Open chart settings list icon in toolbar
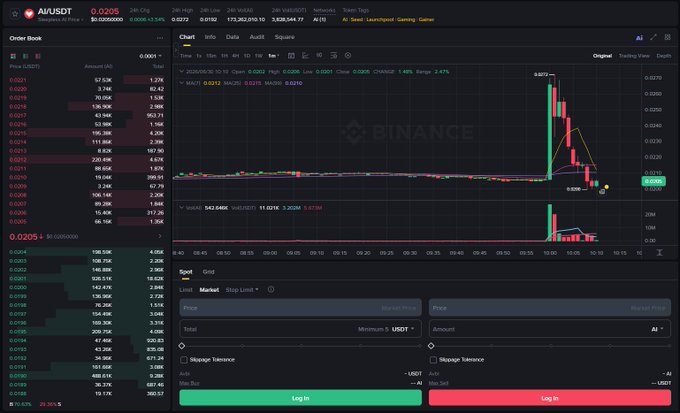Image resolution: width=680 pixels, height=413 pixels. pos(333,56)
